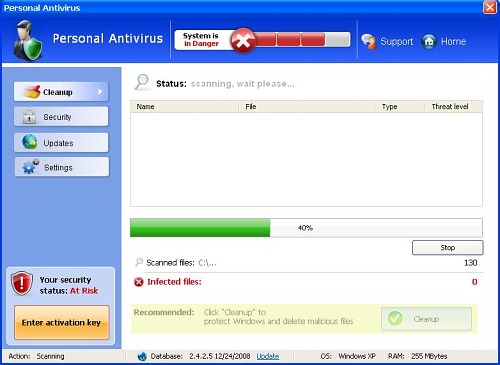Open the Settings section

[62, 167]
